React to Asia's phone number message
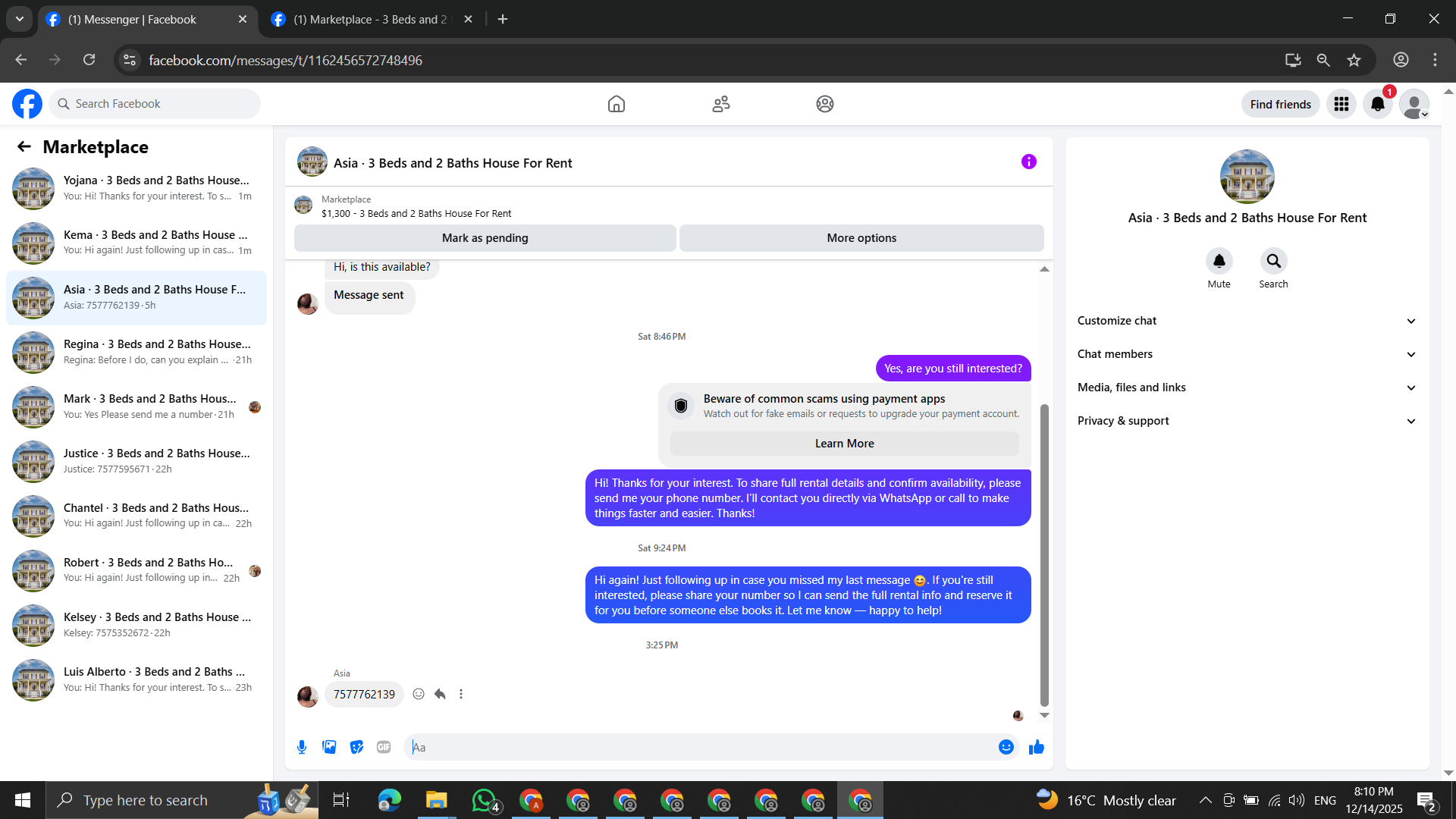 click(419, 694)
